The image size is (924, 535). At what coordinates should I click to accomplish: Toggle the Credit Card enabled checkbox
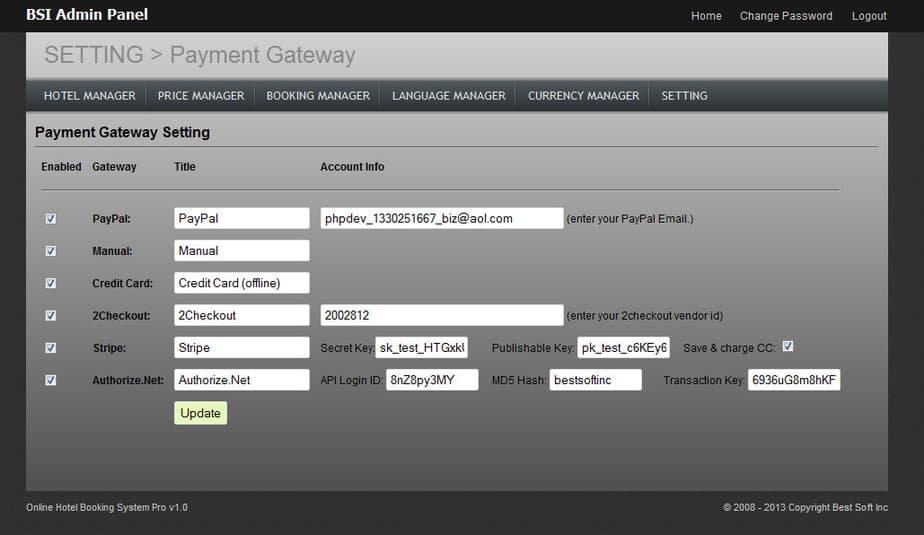(x=51, y=283)
